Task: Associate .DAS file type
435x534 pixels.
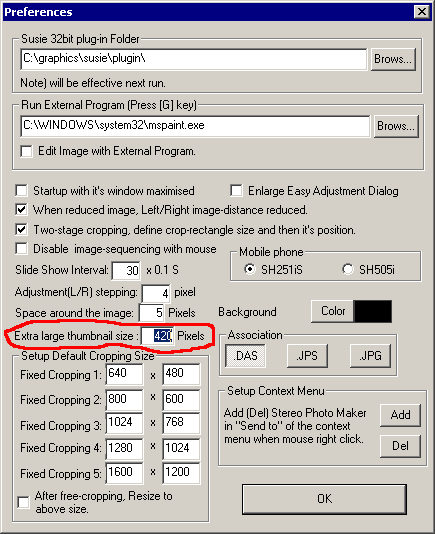Action: pyautogui.click(x=245, y=356)
